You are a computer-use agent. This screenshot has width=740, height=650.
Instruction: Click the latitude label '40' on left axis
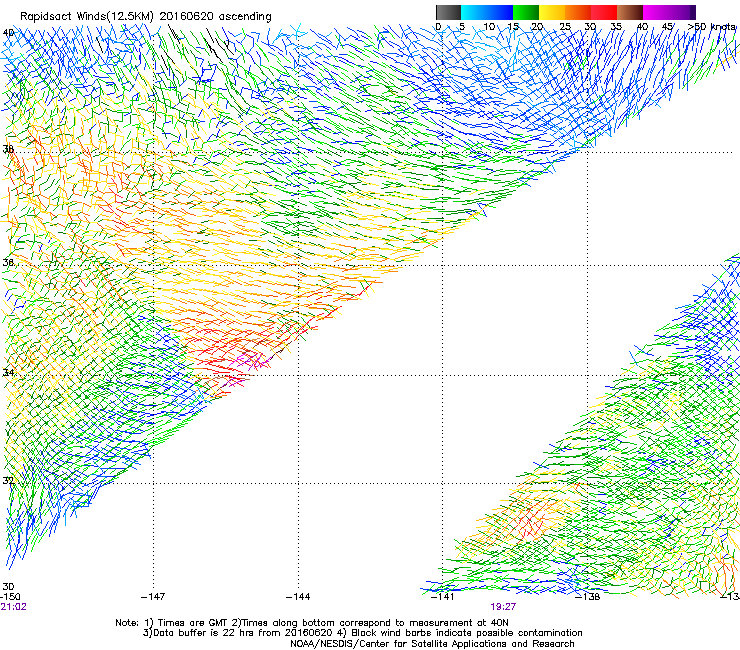point(8,33)
